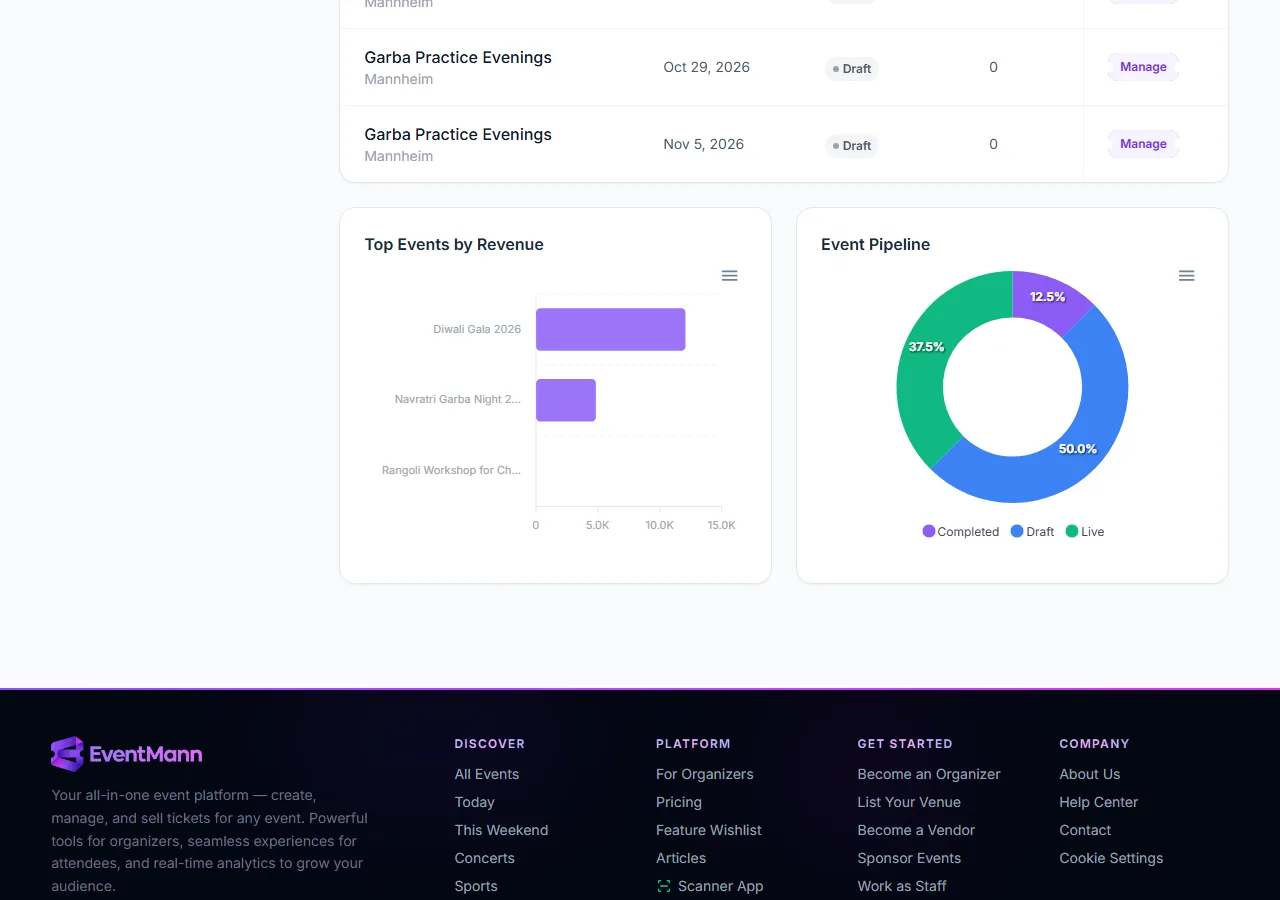This screenshot has height=900, width=1280.
Task: Go to This Weekend events
Action: click(501, 830)
